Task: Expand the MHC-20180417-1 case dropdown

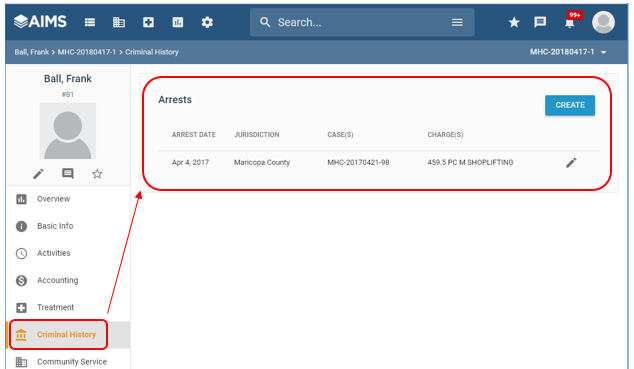Action: (x=568, y=52)
